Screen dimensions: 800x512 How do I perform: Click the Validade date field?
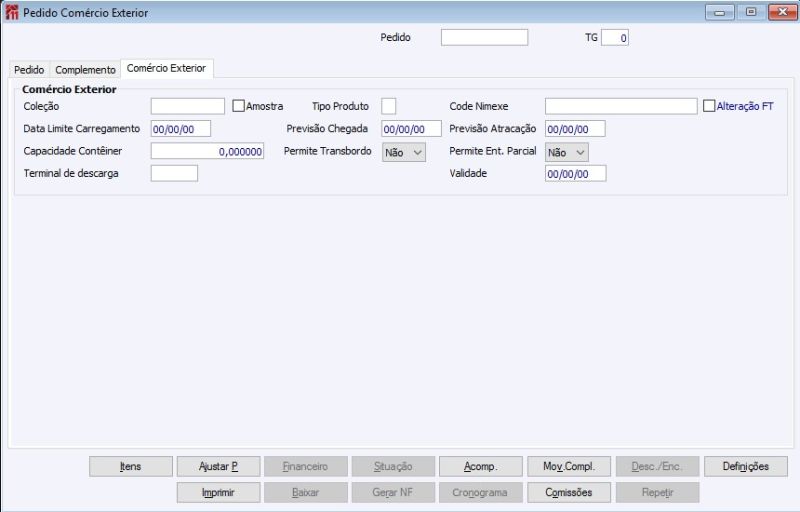click(576, 173)
